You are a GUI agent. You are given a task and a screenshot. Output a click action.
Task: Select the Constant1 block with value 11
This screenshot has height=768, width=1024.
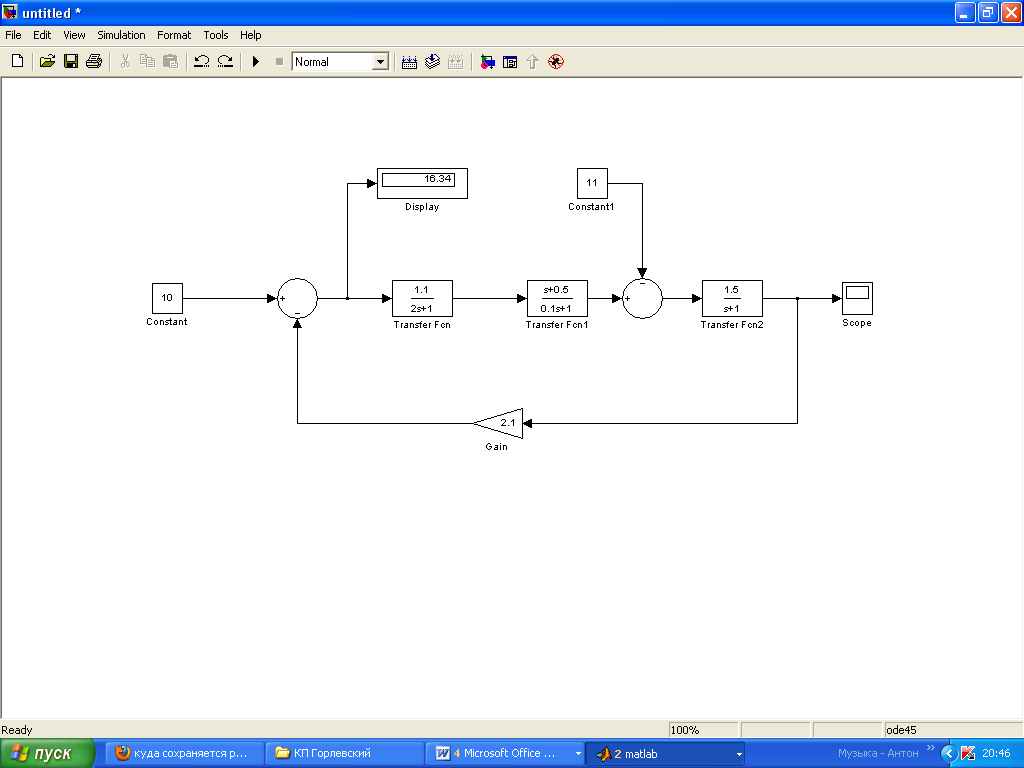pos(592,184)
